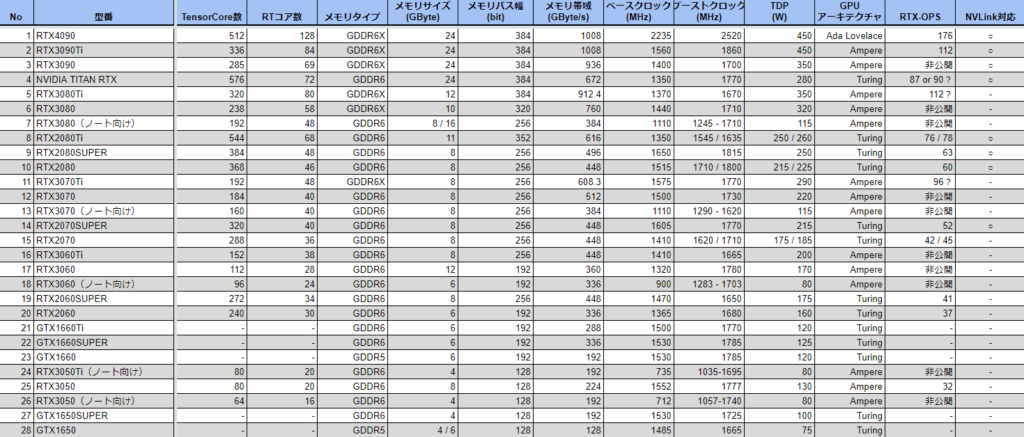Viewport: 1024px width, 437px height.
Task: Select the RTX3060Ti model name cell
Action: pyautogui.click(x=104, y=255)
